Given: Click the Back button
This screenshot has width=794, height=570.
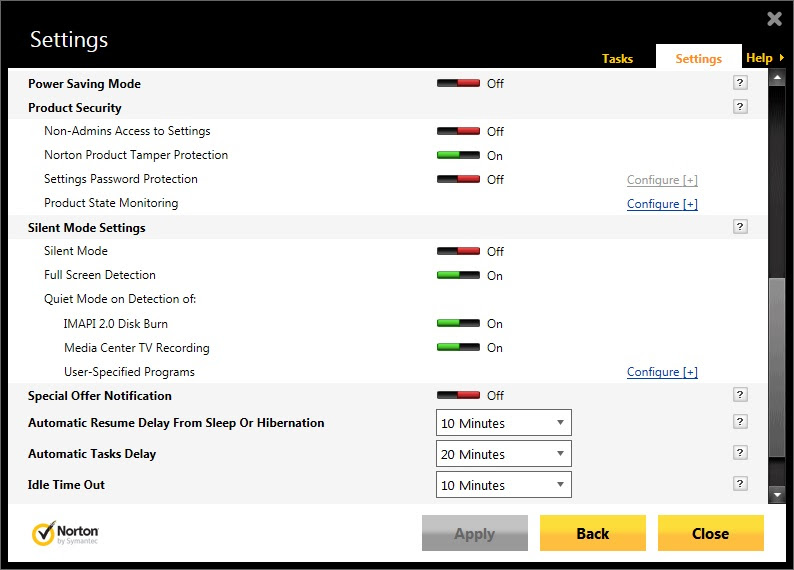Looking at the screenshot, I should [592, 533].
